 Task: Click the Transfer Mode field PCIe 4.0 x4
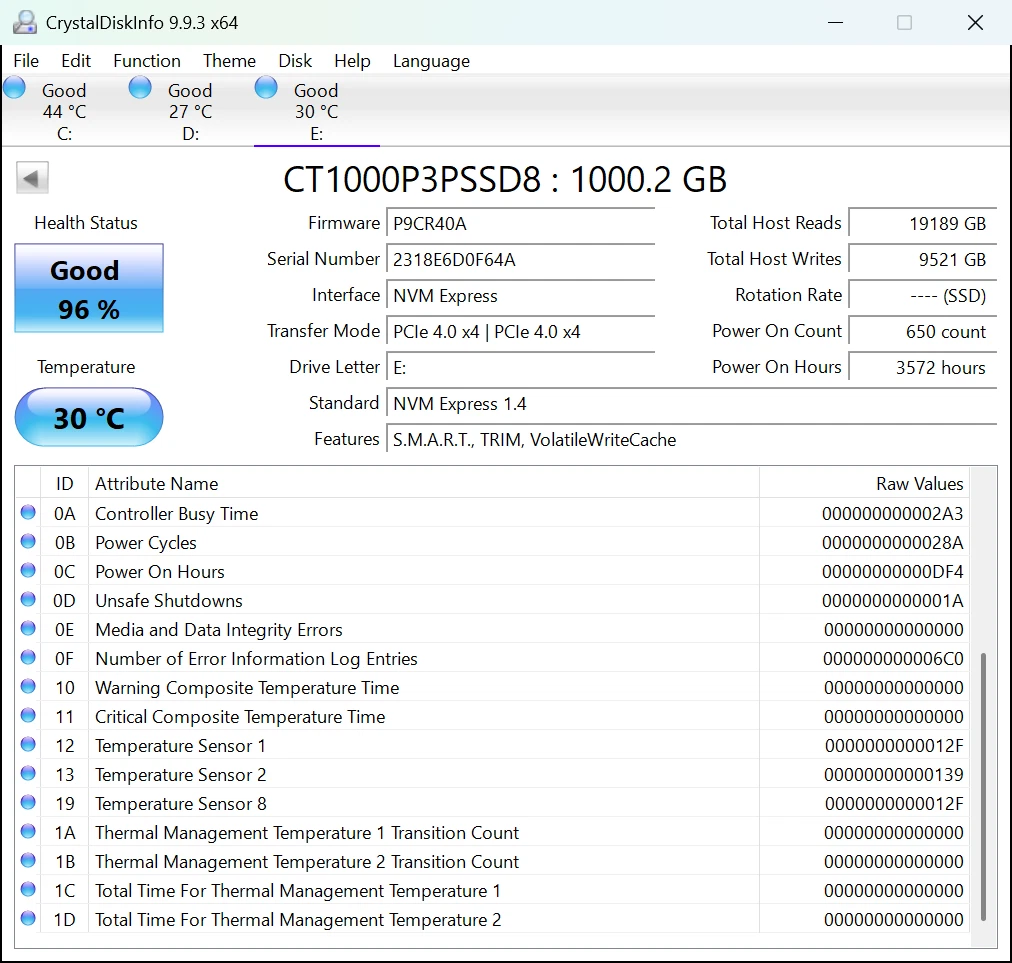pyautogui.click(x=520, y=332)
